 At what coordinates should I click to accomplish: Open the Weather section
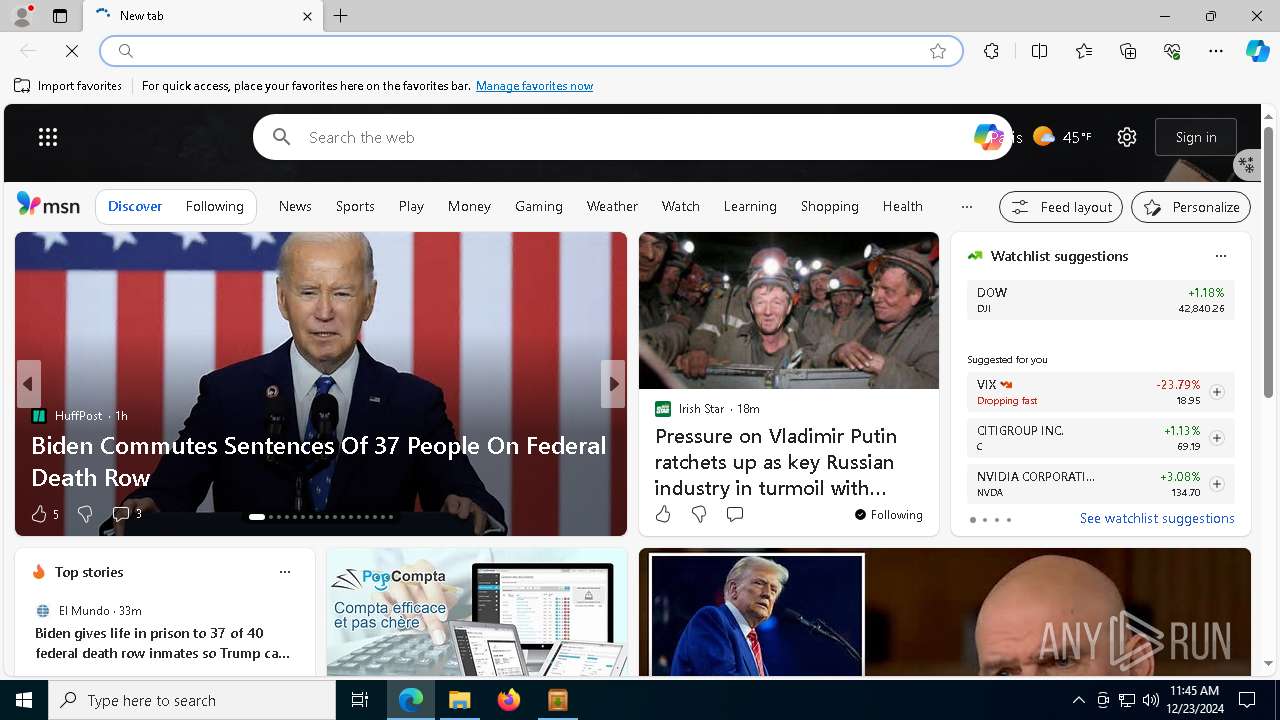tap(612, 206)
